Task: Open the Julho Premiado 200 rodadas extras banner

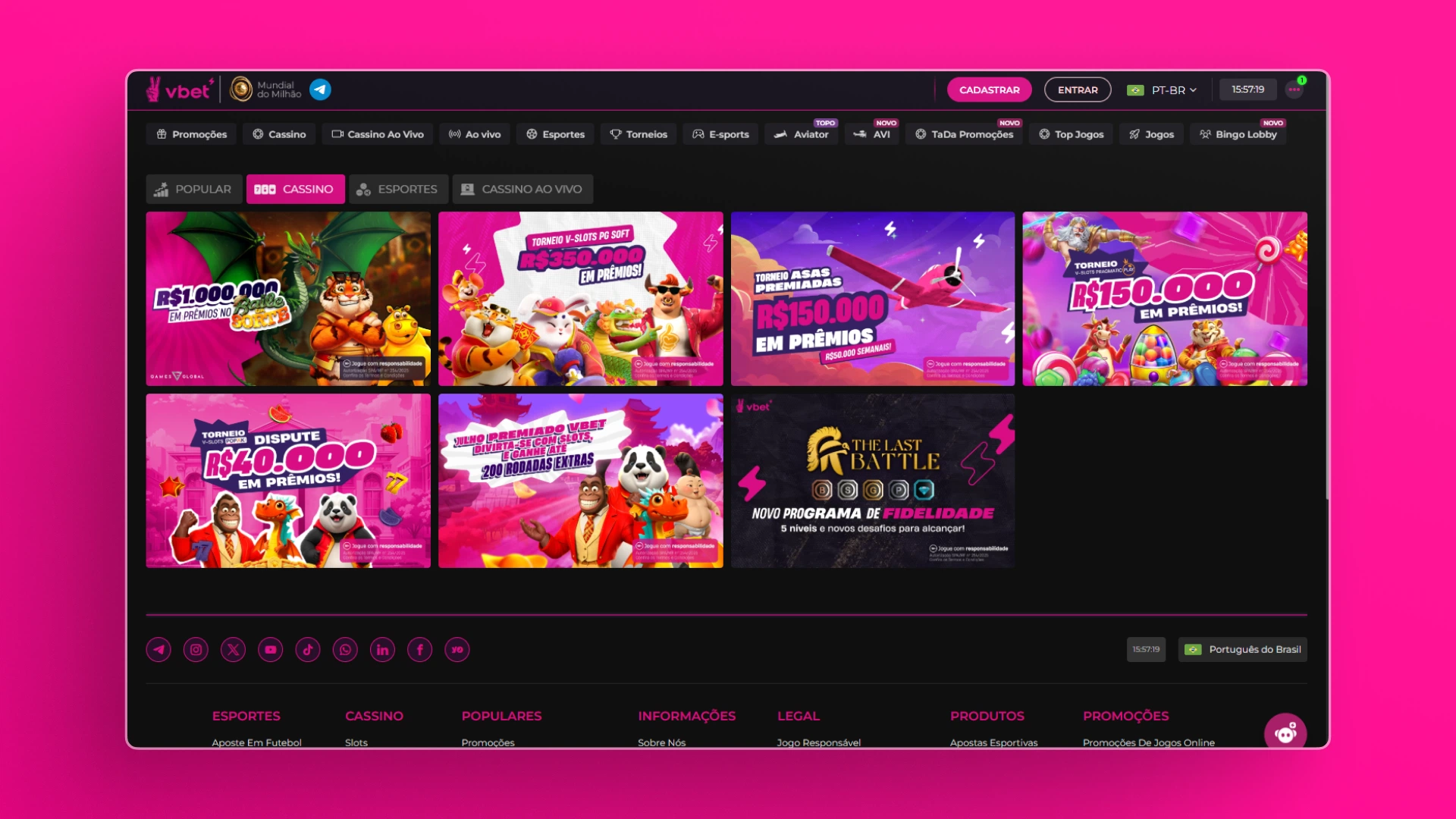Action: click(581, 481)
